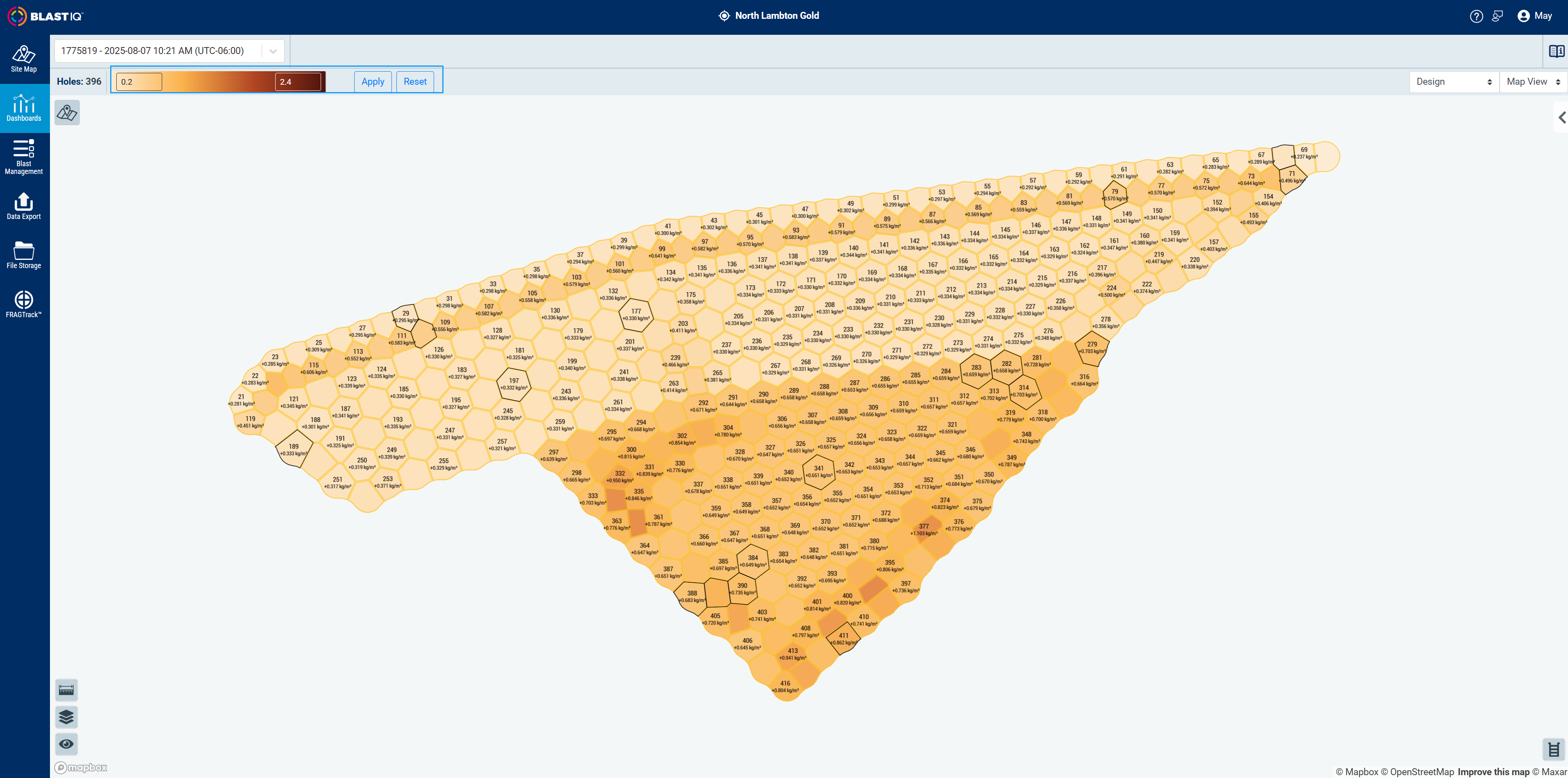Click the help question mark icon

1476,16
